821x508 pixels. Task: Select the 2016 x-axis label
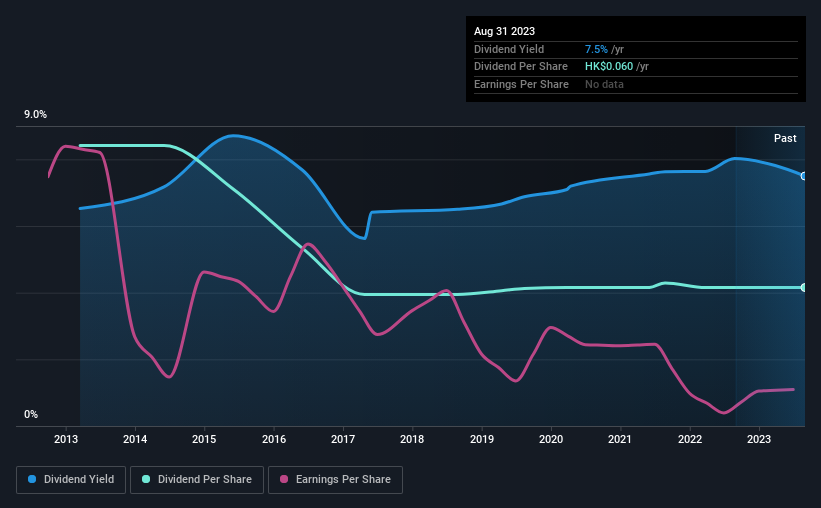pyautogui.click(x=274, y=439)
